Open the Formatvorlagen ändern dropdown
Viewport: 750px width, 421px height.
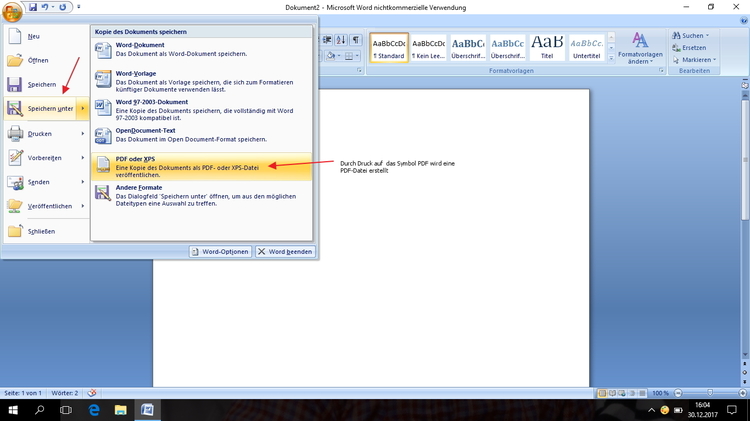640,48
